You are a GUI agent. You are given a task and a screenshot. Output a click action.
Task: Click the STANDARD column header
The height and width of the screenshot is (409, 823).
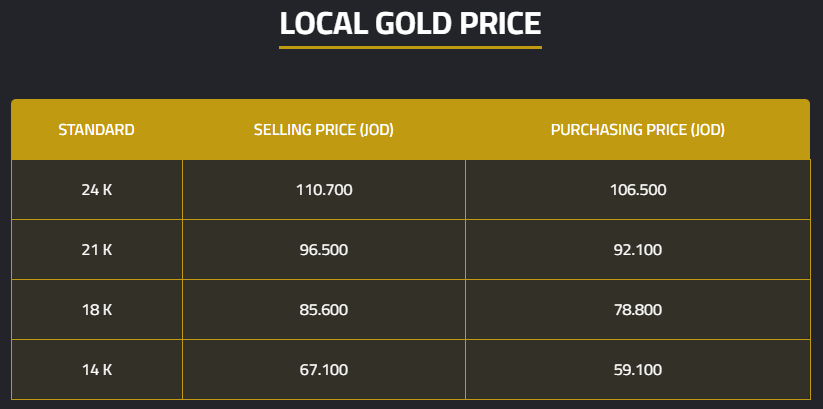97,130
